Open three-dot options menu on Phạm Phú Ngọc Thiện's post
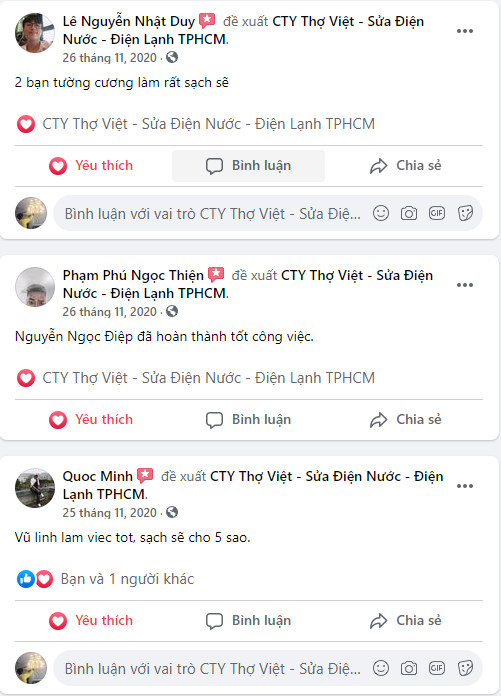The height and width of the screenshot is (696, 501). point(465,285)
